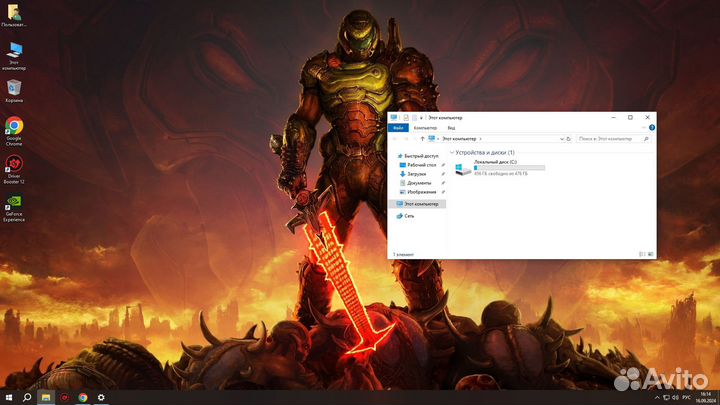Expand the breadcrumb chevron after Этот компьютер
The image size is (720, 405).
(480, 139)
